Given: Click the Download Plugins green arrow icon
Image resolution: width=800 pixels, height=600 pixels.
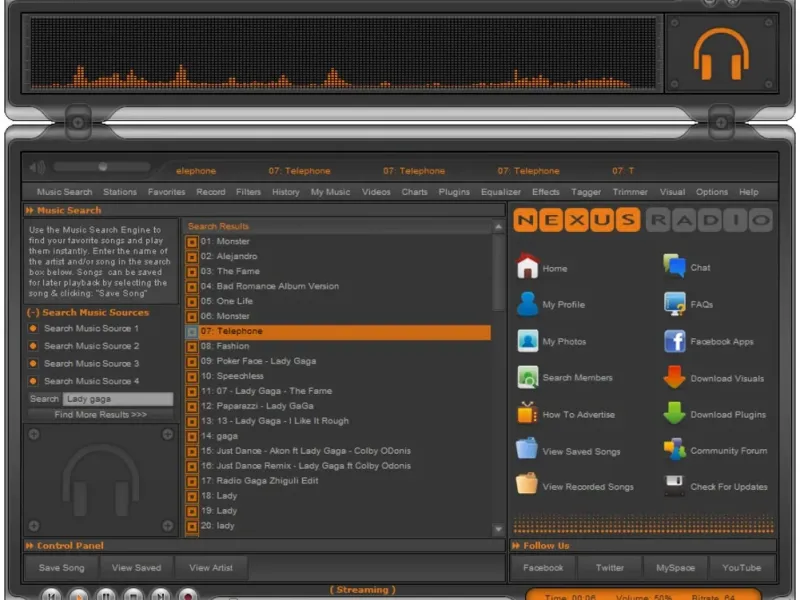Looking at the screenshot, I should 674,413.
